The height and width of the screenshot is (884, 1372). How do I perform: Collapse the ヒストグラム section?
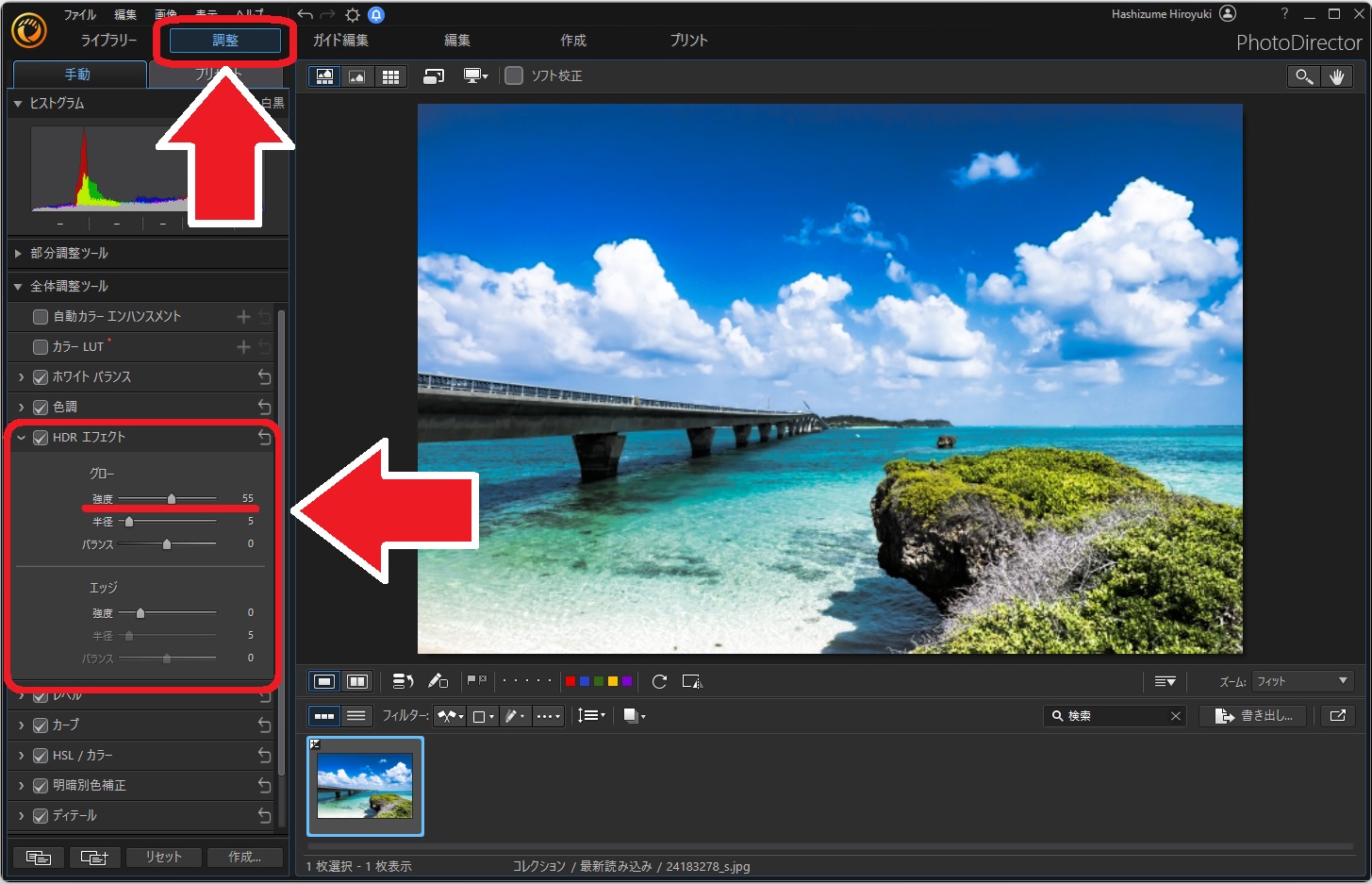coord(18,104)
